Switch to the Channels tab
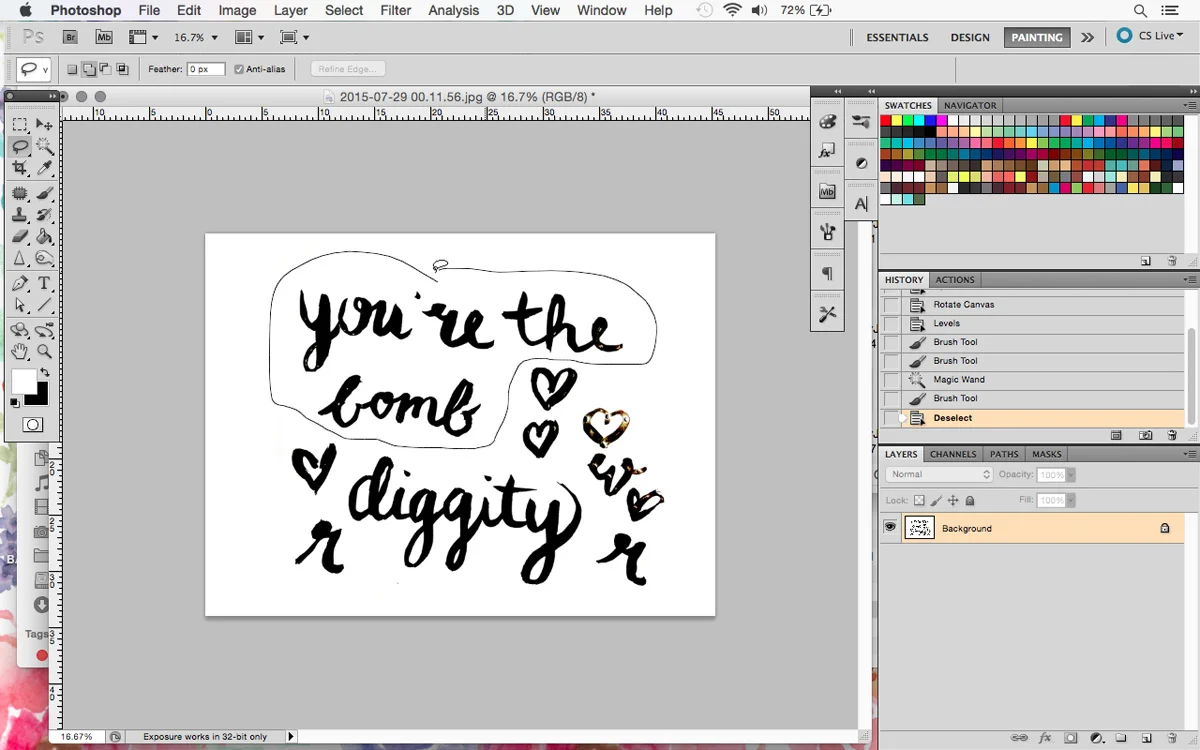 point(952,454)
